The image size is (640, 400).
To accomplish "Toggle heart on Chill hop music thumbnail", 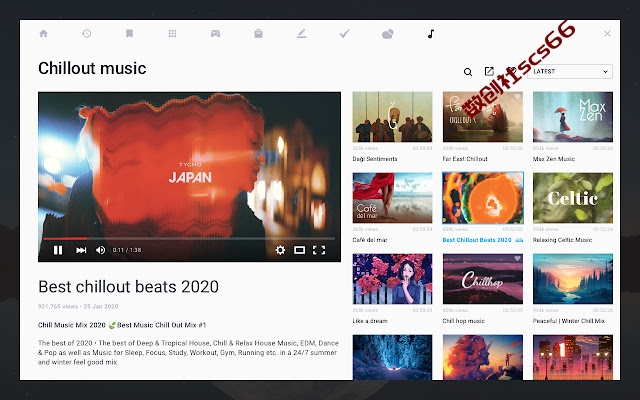I will 517,258.
